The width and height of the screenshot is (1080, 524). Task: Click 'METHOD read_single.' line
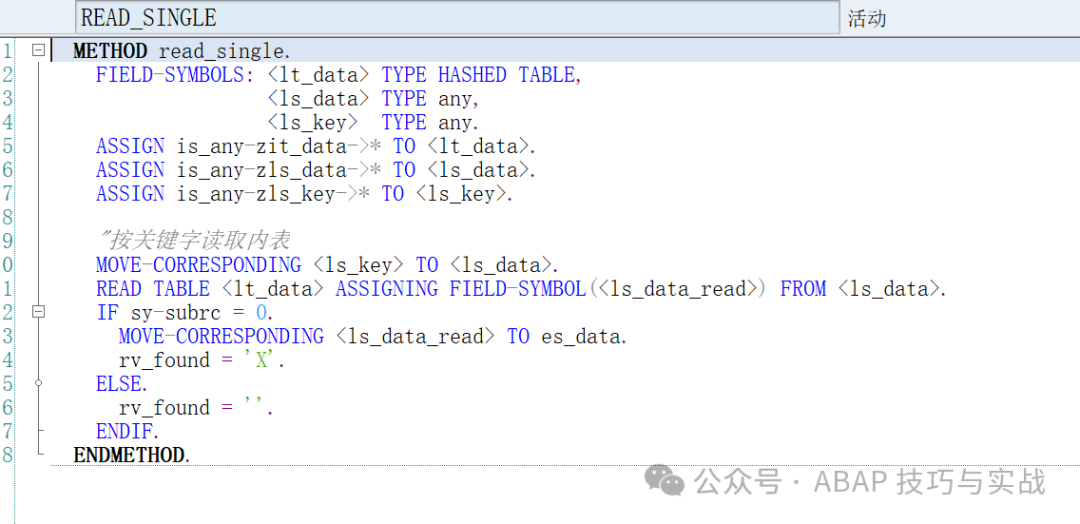click(182, 51)
